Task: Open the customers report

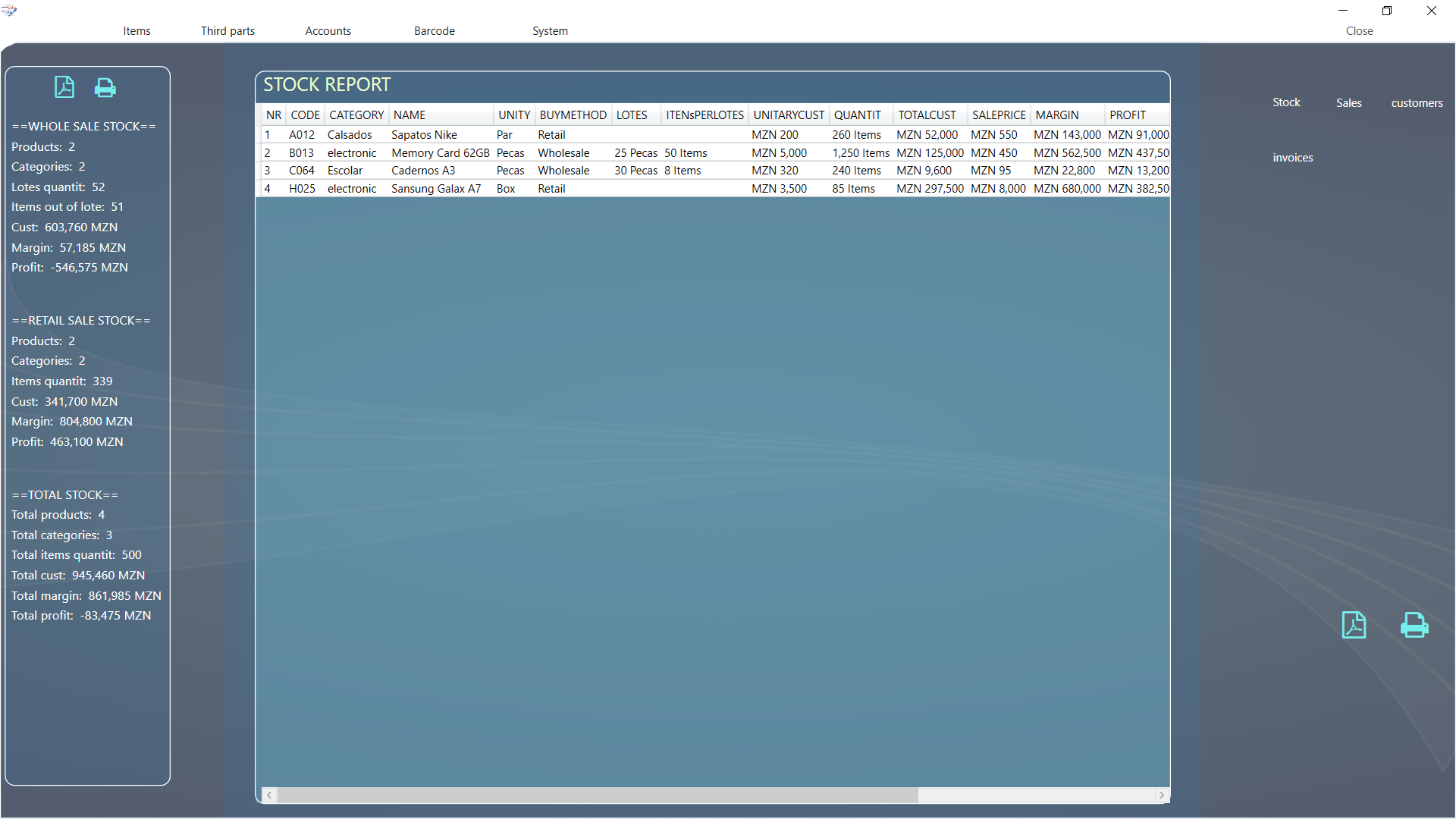Action: coord(1417,103)
